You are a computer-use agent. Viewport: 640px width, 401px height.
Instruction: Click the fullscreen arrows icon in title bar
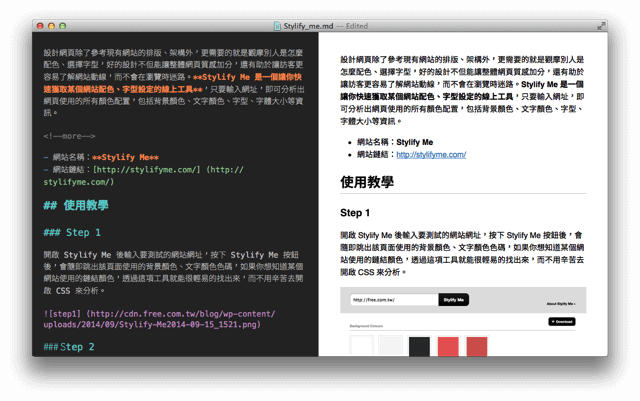(600, 26)
